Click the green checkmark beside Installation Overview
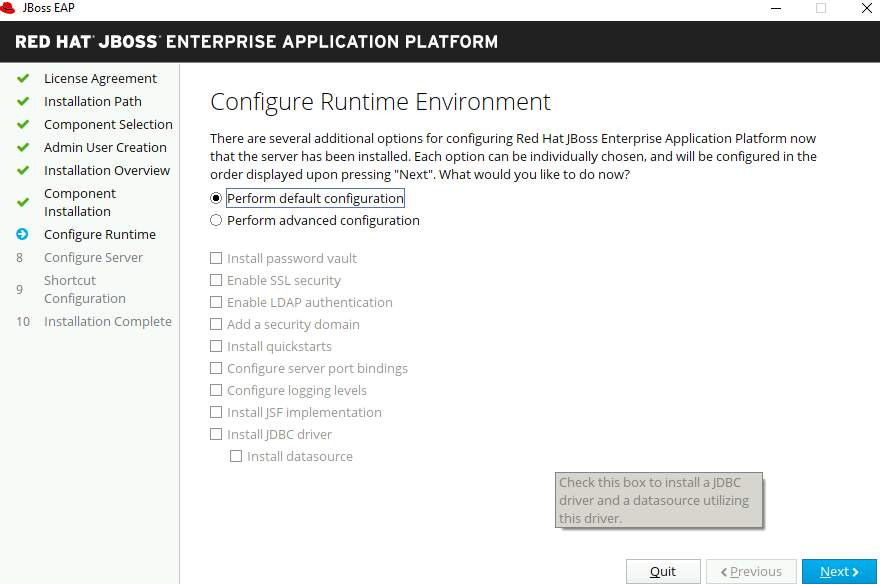The image size is (880, 584). [x=23, y=171]
